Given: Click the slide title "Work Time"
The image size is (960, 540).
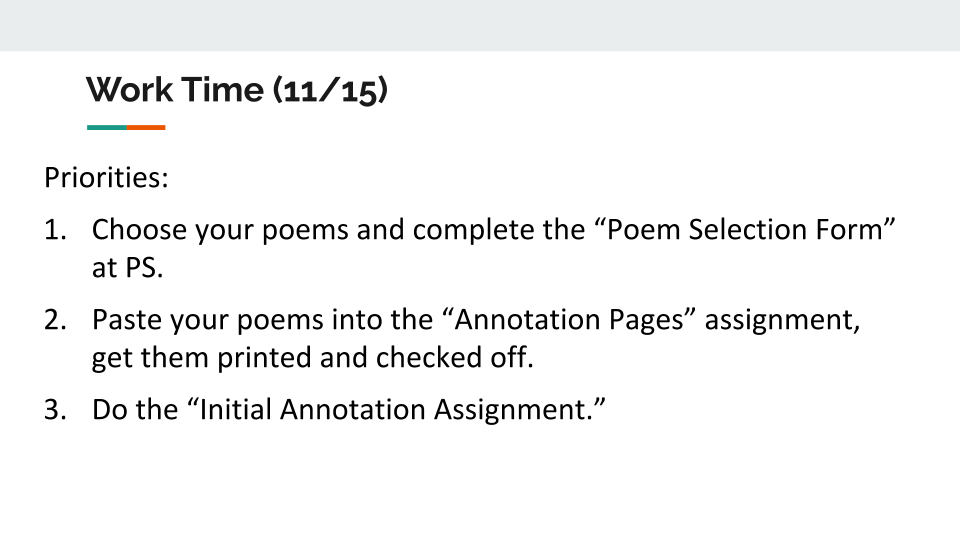Looking at the screenshot, I should click(175, 90).
